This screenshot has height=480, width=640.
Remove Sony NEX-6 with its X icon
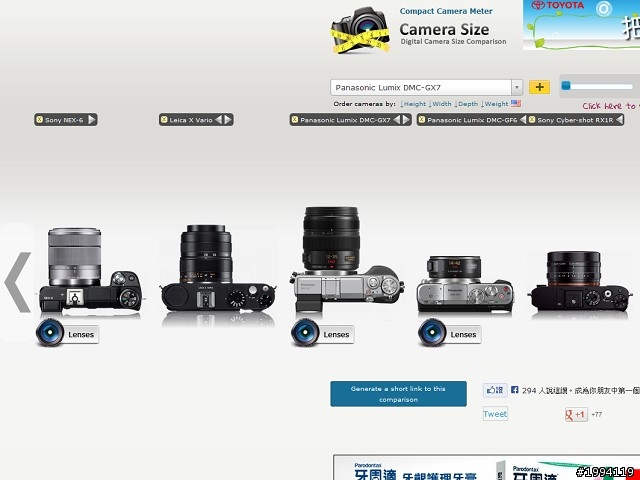[x=39, y=120]
